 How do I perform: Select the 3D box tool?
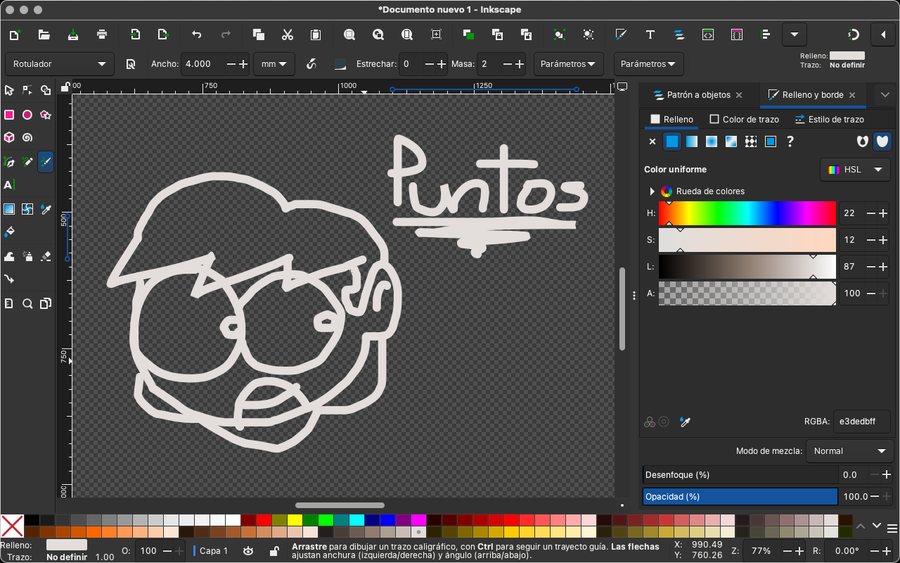click(x=9, y=138)
